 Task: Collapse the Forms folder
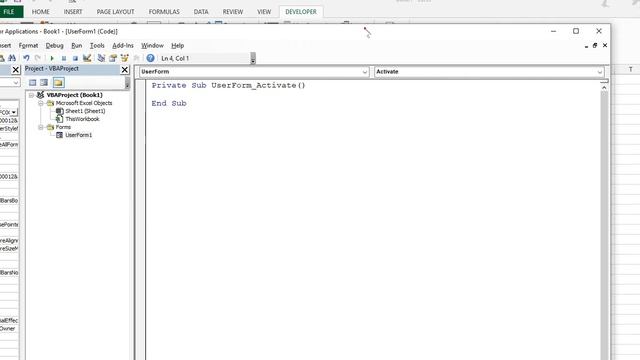click(41, 127)
